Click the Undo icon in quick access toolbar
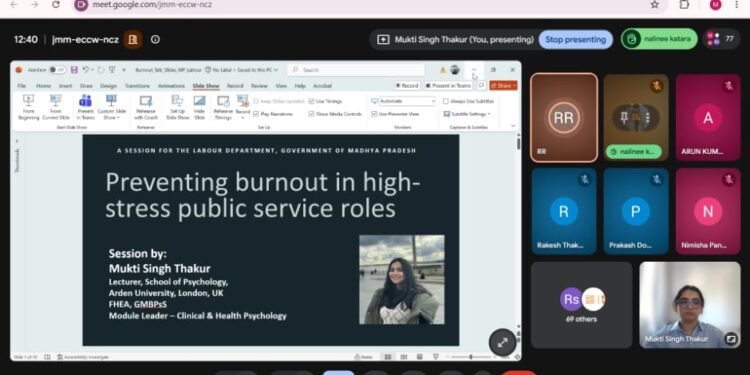Screen dimensions: 750x375 click(x=86, y=70)
